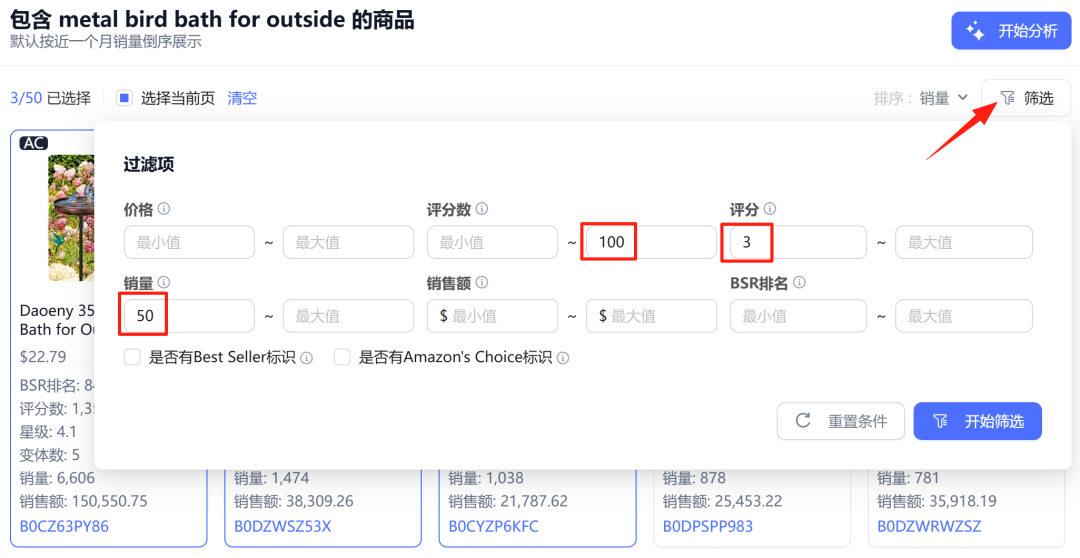Image resolution: width=1080 pixels, height=558 pixels.
Task: Enable the 是否有Amazon's Choice标识 checkbox
Action: 342,358
